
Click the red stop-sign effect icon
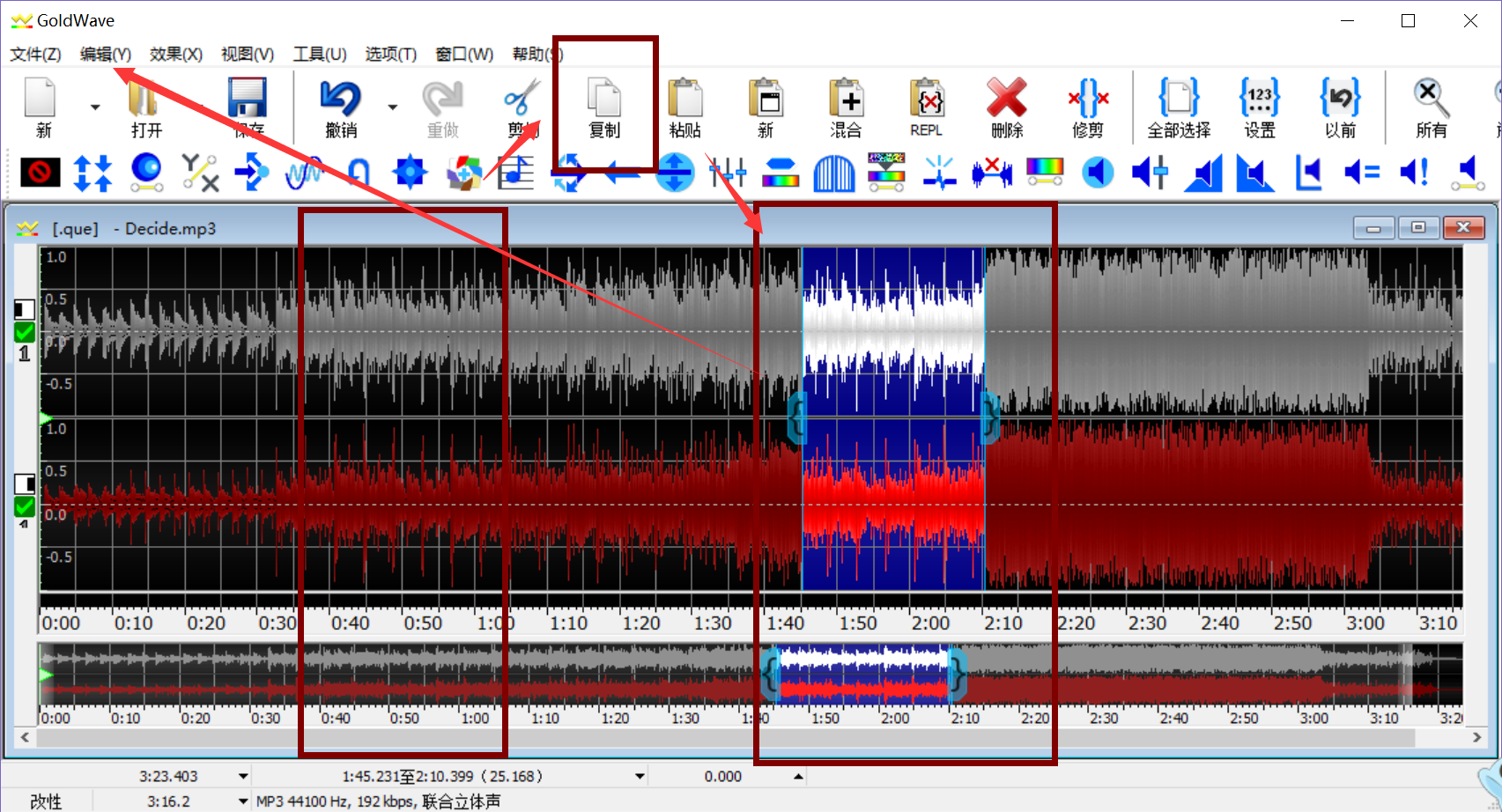coord(41,173)
